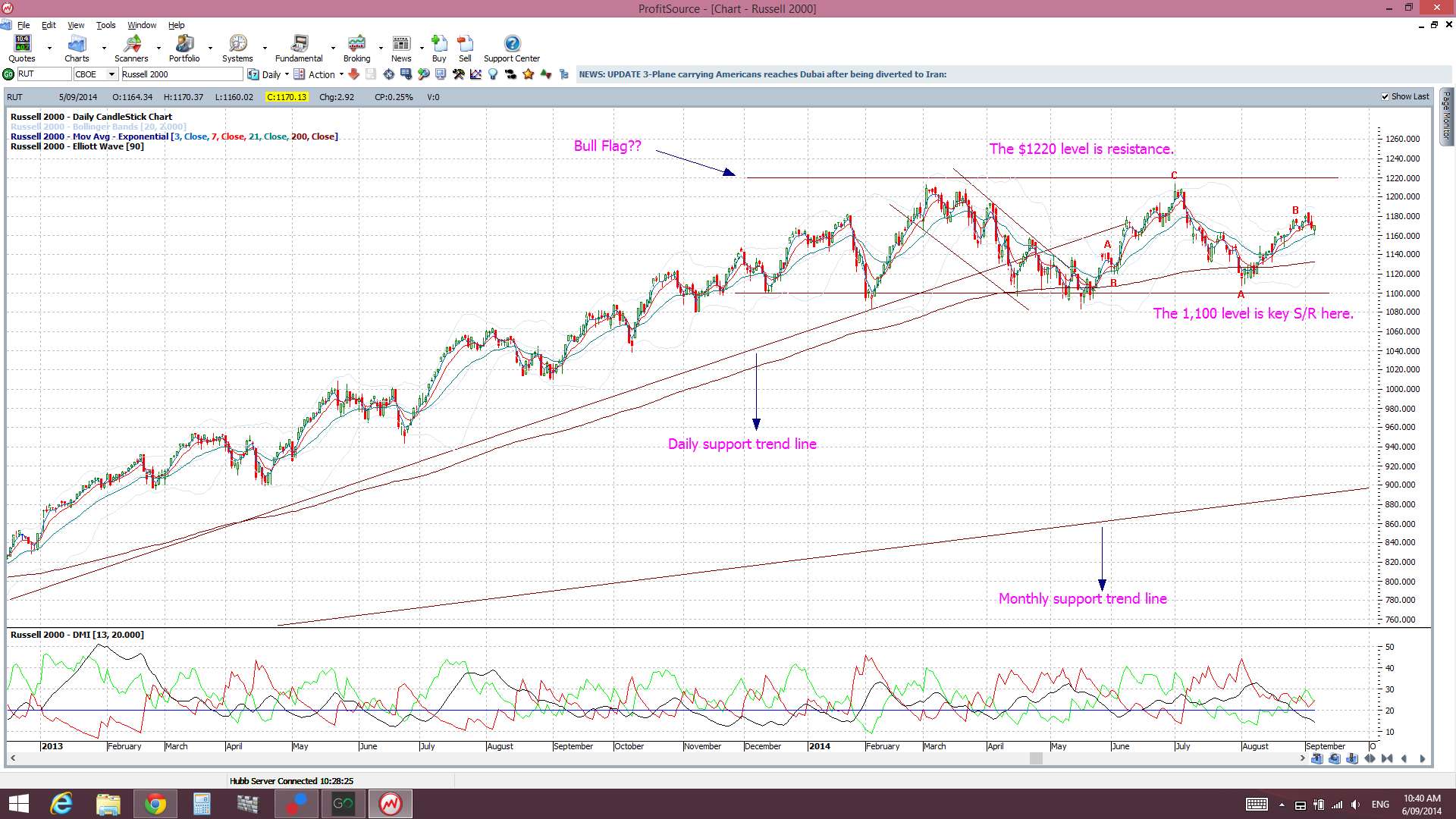Open the Window menu
The image size is (1456, 819).
click(142, 25)
